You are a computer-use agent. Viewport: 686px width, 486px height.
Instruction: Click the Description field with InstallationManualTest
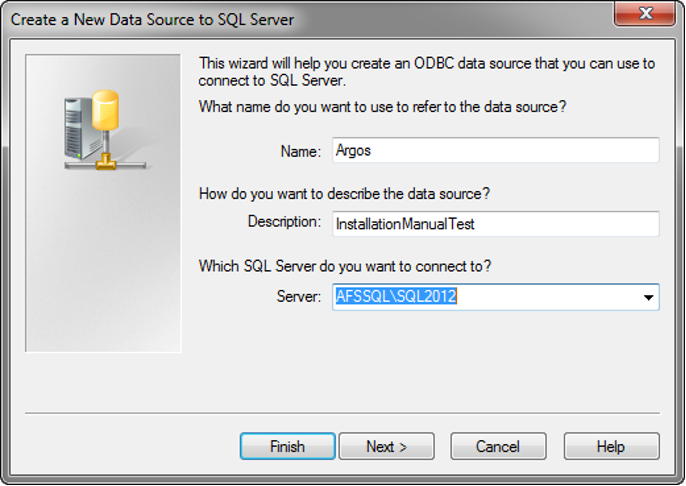pyautogui.click(x=495, y=224)
